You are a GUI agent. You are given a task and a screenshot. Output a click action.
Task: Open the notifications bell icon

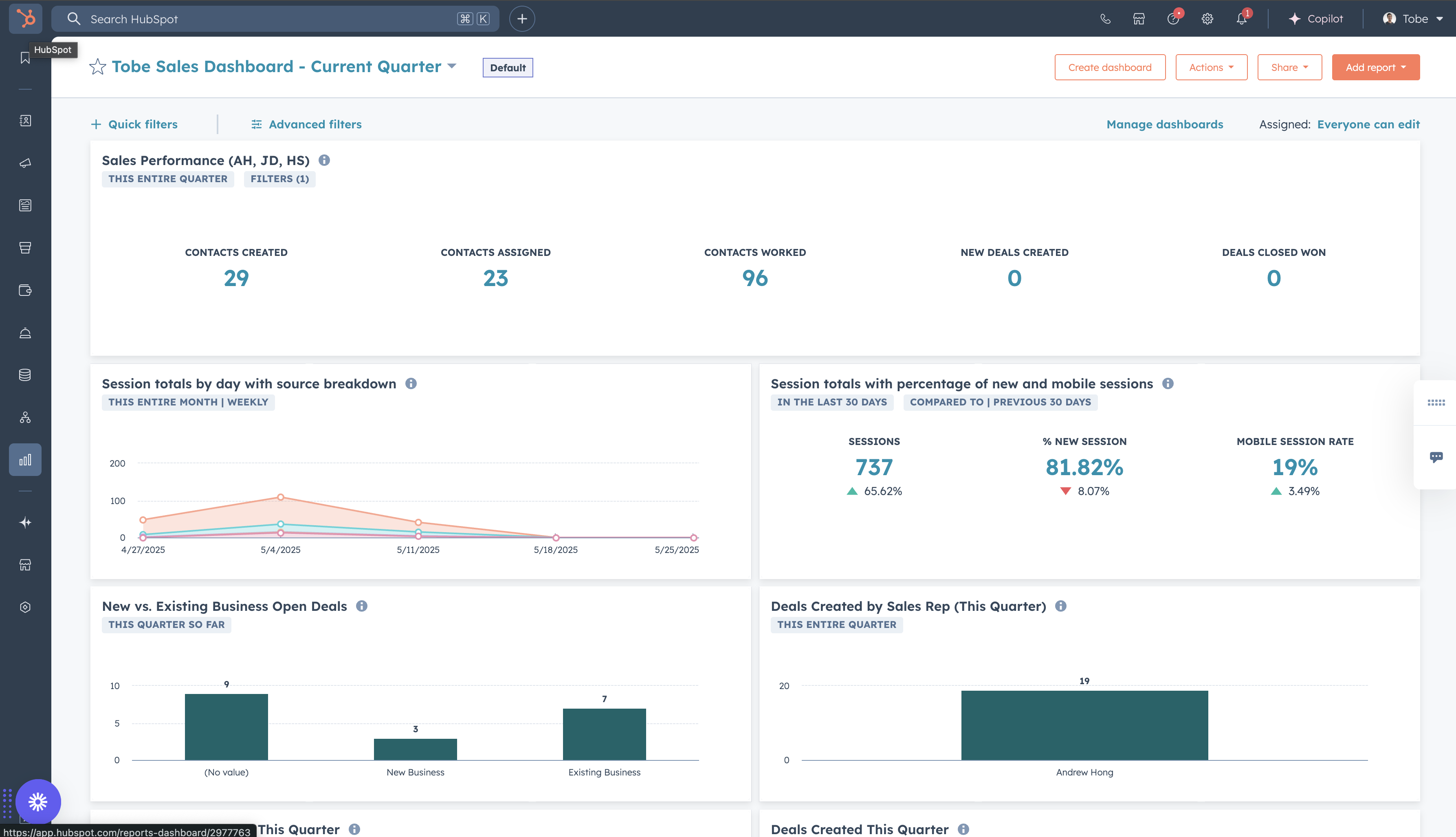pyautogui.click(x=1242, y=19)
